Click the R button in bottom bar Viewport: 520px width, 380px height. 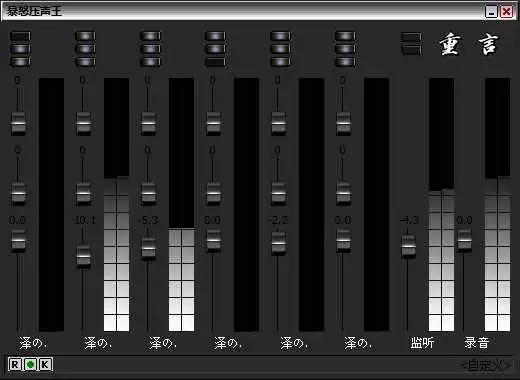pos(15,364)
